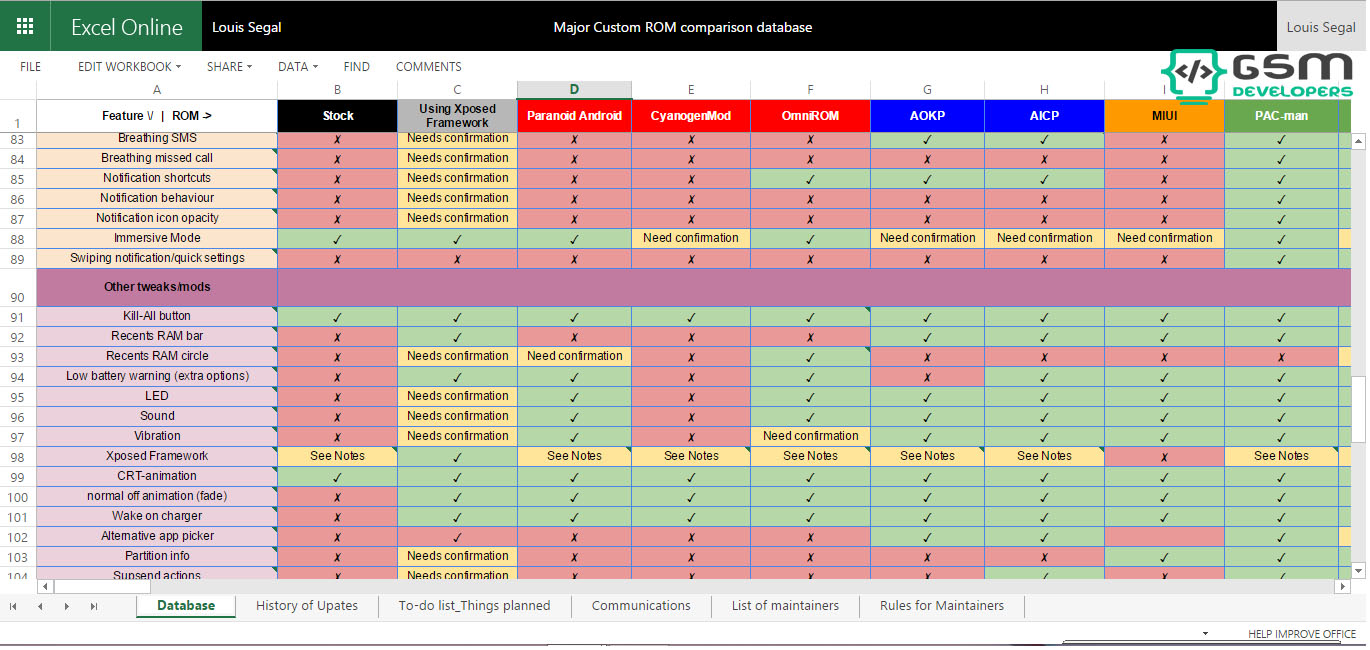The width and height of the screenshot is (1370, 650).
Task: Select the Wake on charger feature cell
Action: (157, 516)
